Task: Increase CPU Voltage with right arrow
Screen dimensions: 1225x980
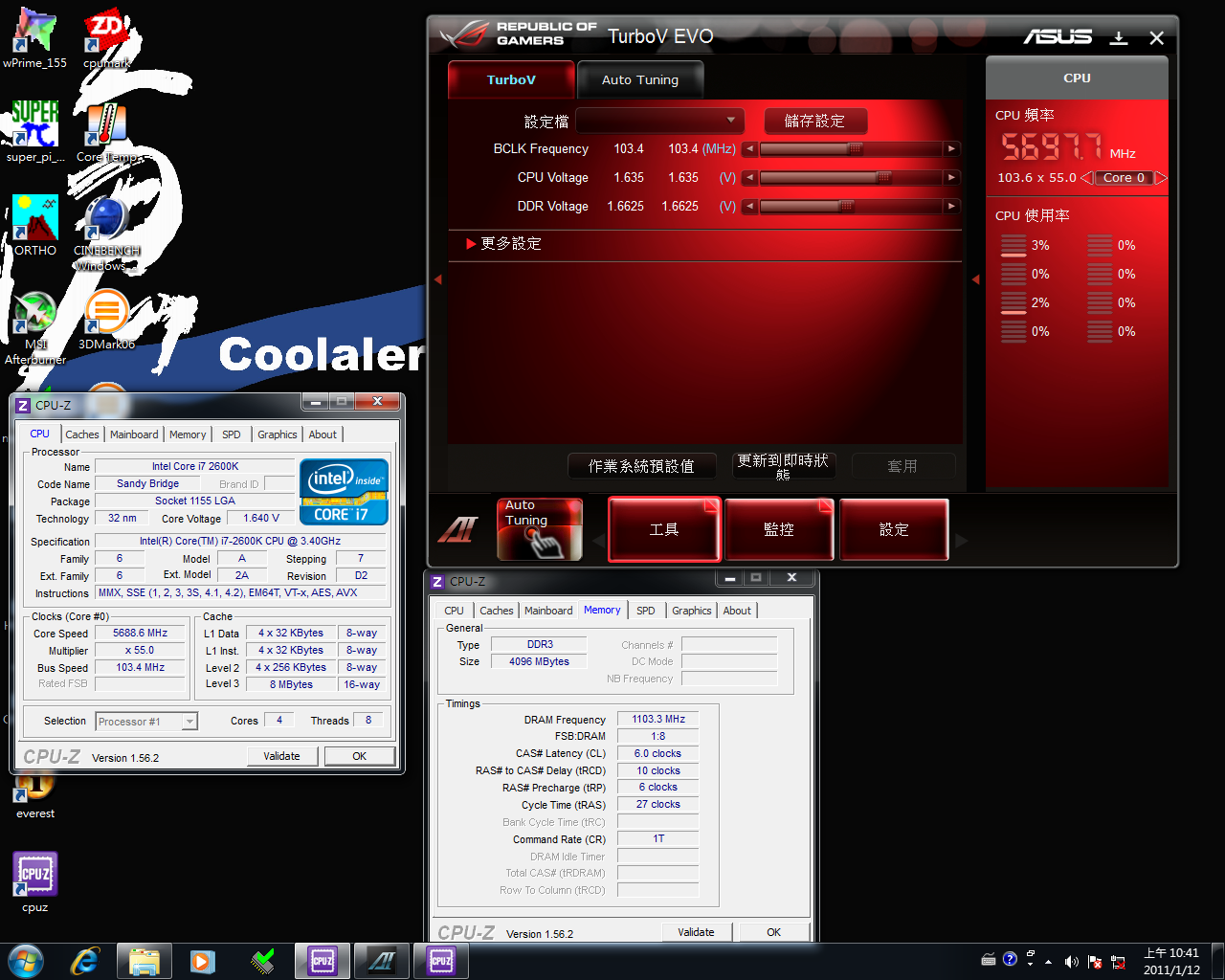Action: pos(951,178)
